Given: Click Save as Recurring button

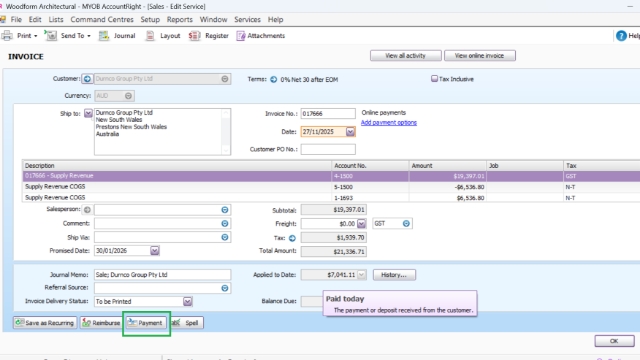Looking at the screenshot, I should point(45,323).
